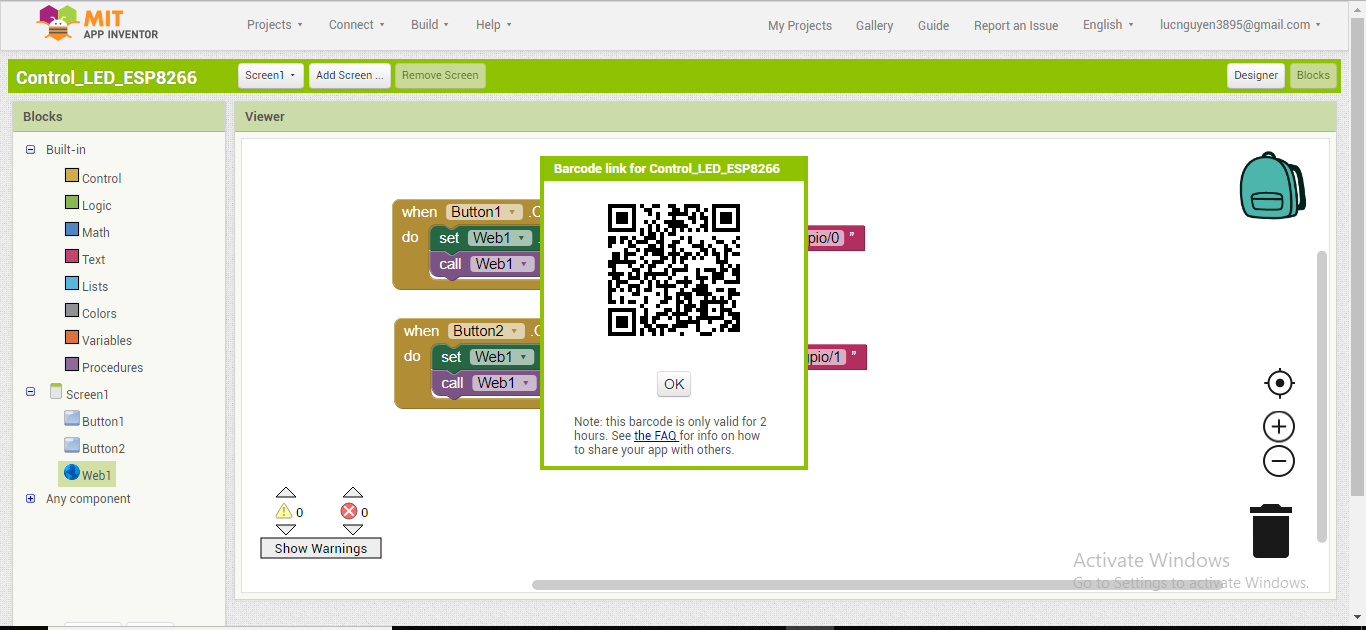The width and height of the screenshot is (1366, 630).
Task: Jump to next warning using down arrow
Action: coord(286,530)
